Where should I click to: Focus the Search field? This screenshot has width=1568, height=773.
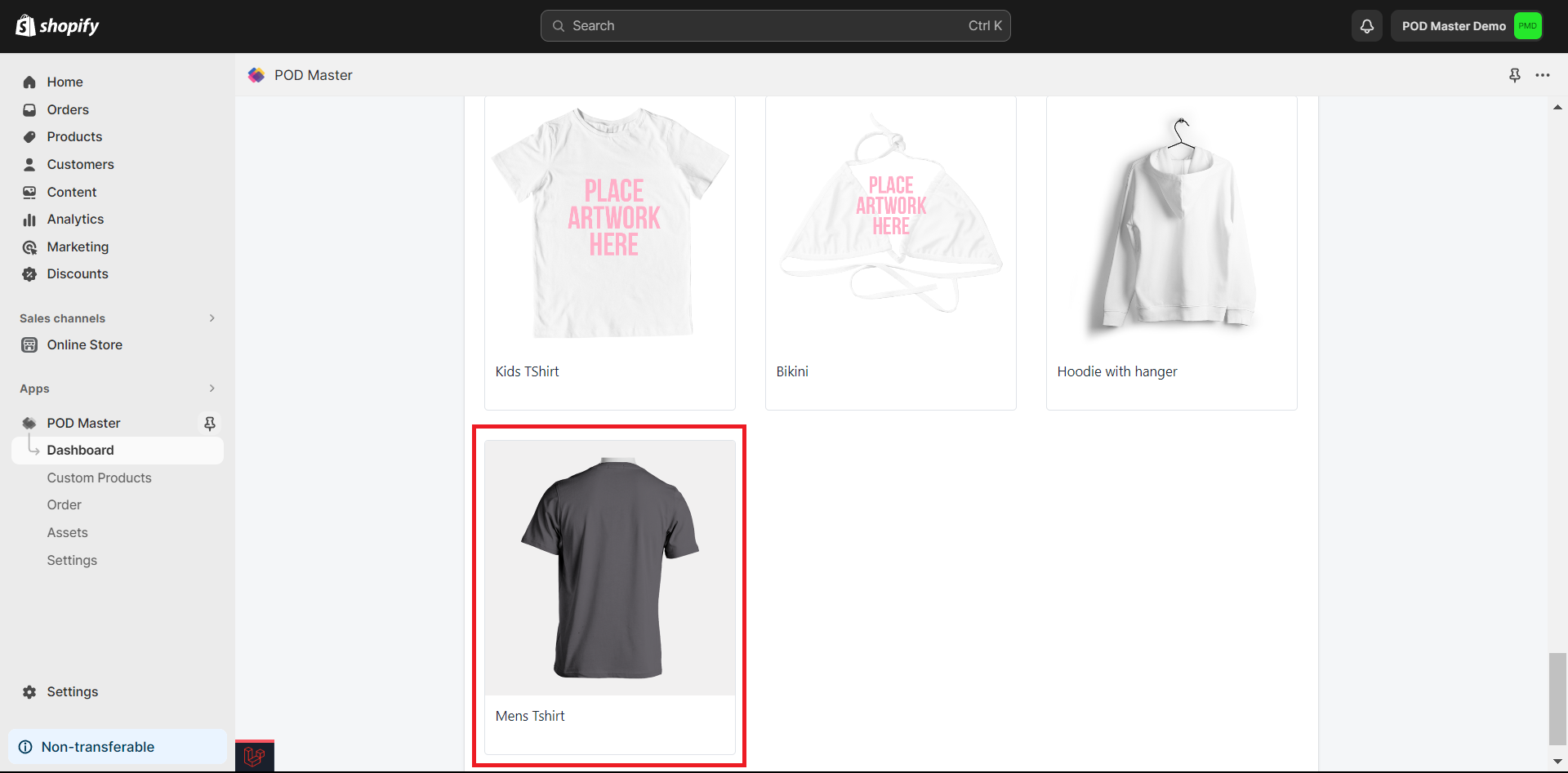pos(775,26)
